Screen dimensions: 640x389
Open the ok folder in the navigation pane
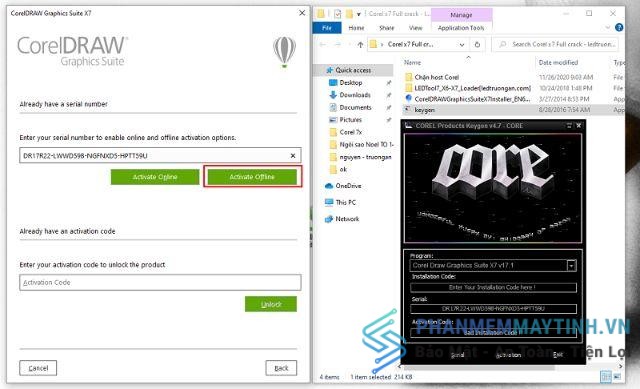click(343, 169)
